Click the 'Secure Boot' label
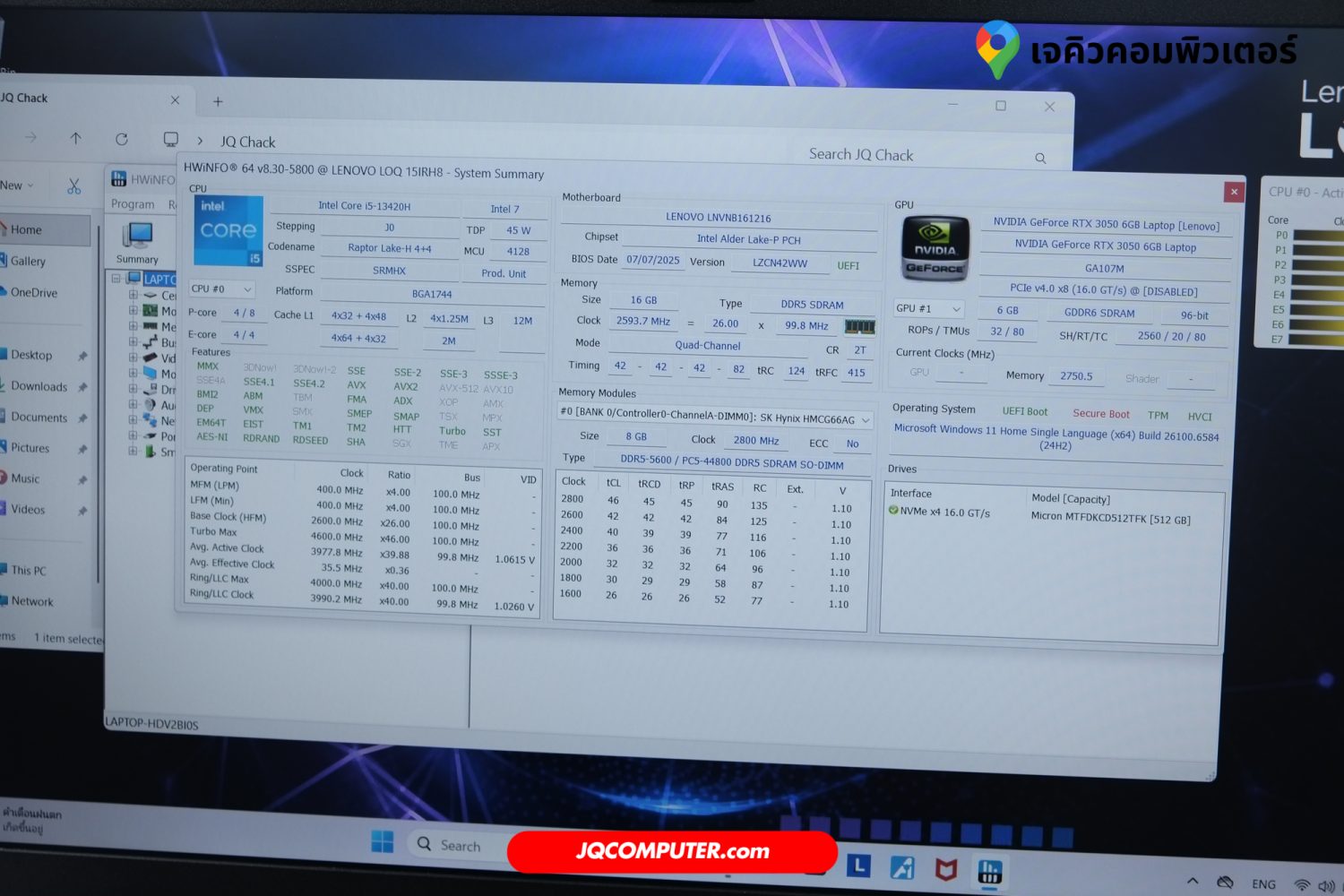1344x896 pixels. (1101, 414)
